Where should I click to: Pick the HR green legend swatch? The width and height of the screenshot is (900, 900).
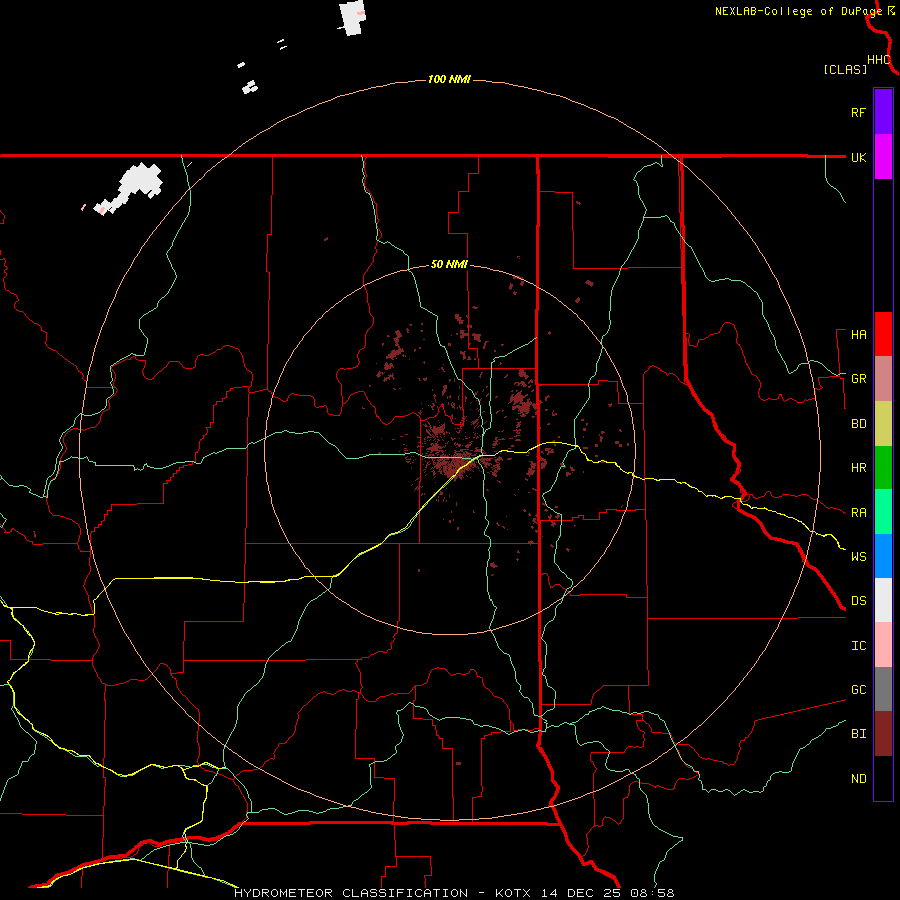tap(883, 467)
